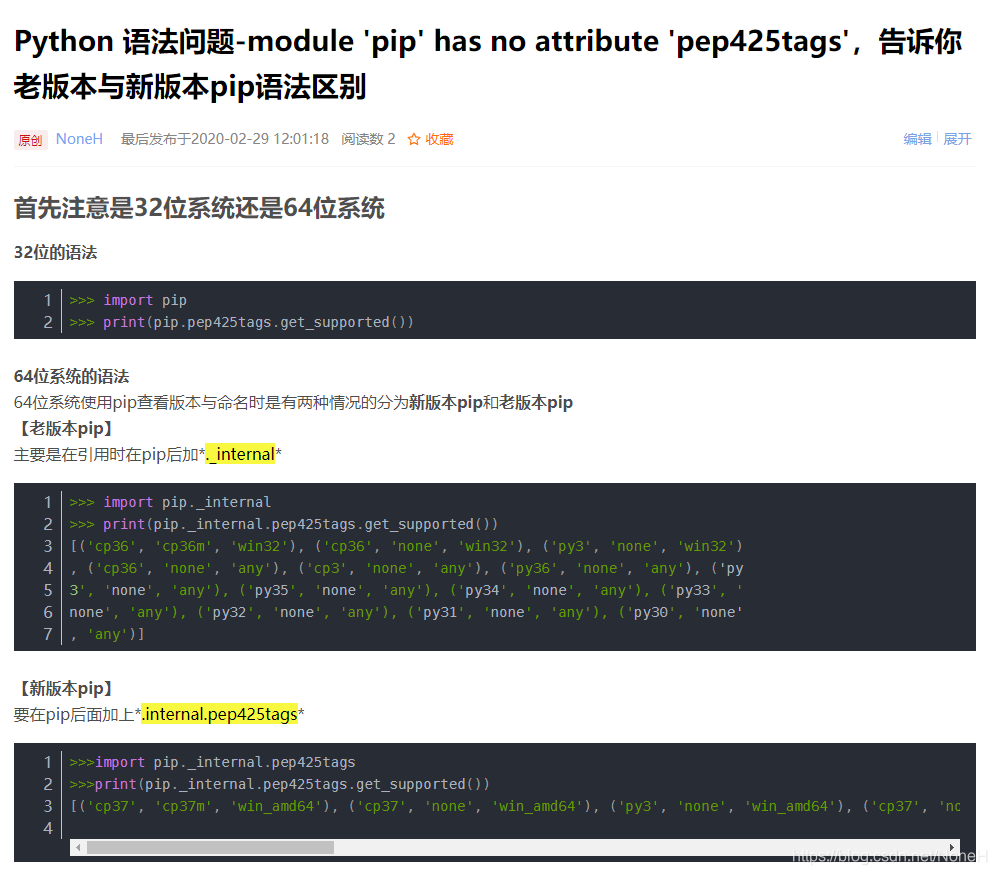Screen dimensions: 997x875
Task: Click scrollbar left arrow in last code block
Action: [78, 847]
